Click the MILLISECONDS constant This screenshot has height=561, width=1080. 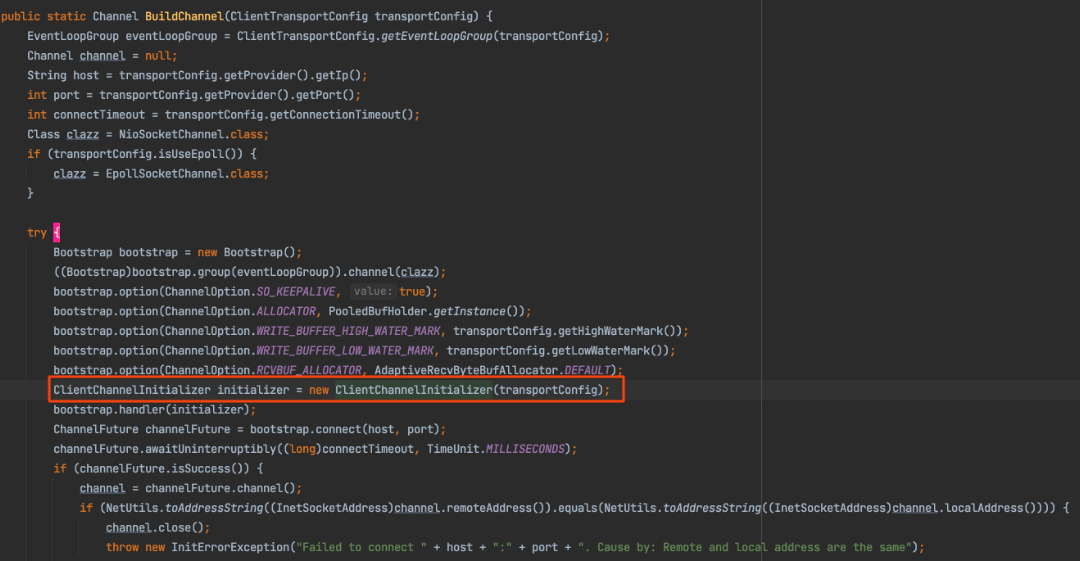[x=525, y=449]
